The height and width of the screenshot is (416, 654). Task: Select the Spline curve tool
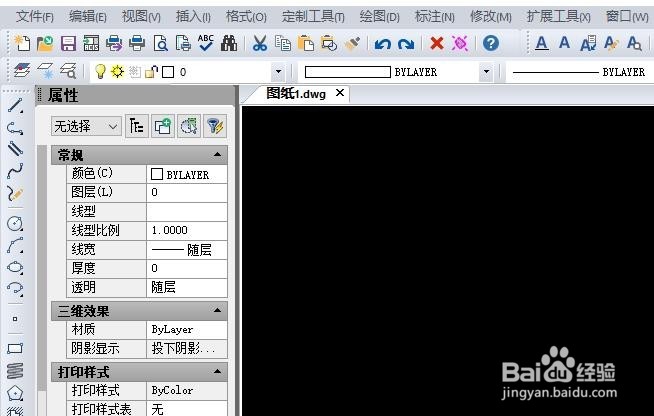pyautogui.click(x=15, y=171)
